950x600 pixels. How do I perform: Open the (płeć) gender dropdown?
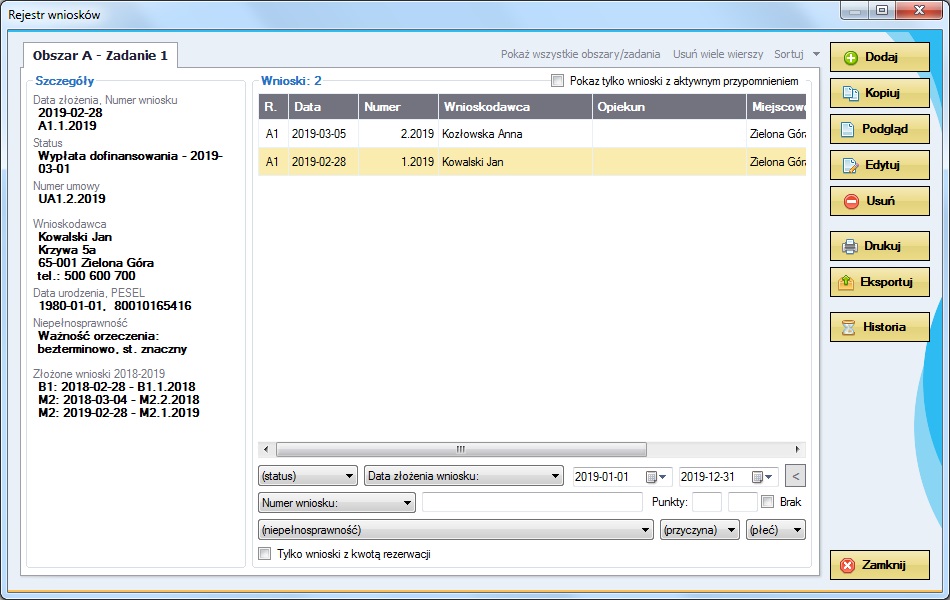(x=776, y=530)
